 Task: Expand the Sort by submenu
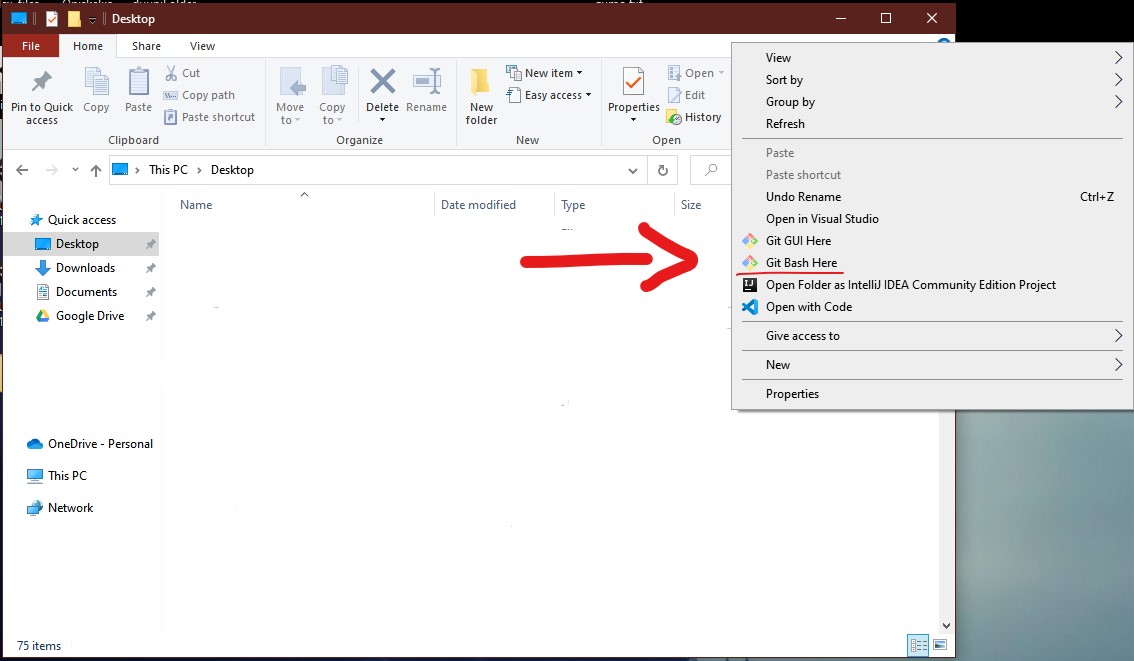tap(784, 80)
